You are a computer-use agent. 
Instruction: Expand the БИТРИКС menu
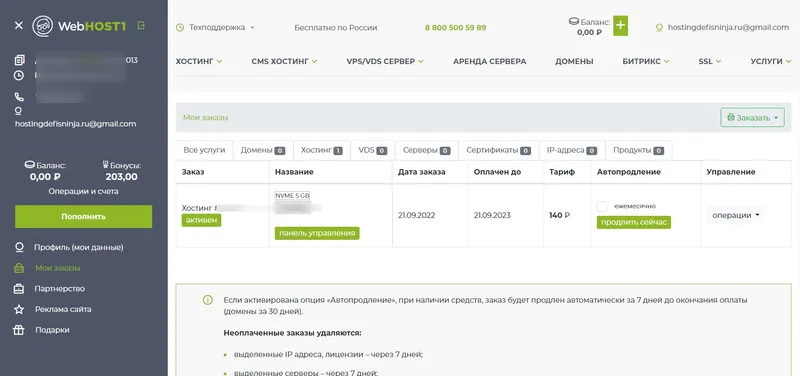pyautogui.click(x=646, y=61)
